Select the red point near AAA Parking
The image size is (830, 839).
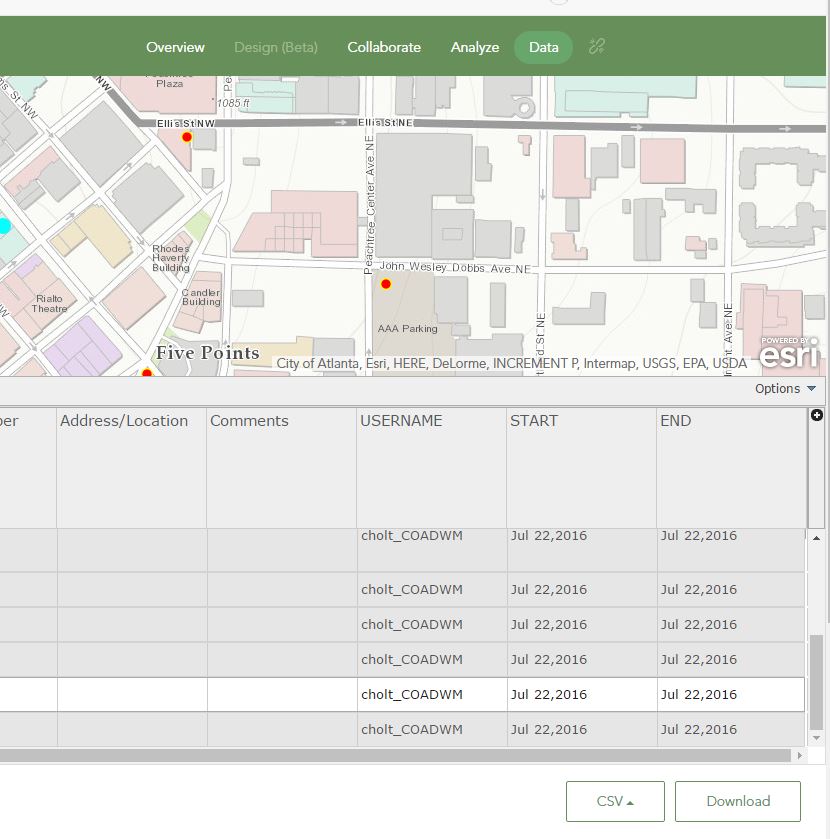tap(386, 284)
